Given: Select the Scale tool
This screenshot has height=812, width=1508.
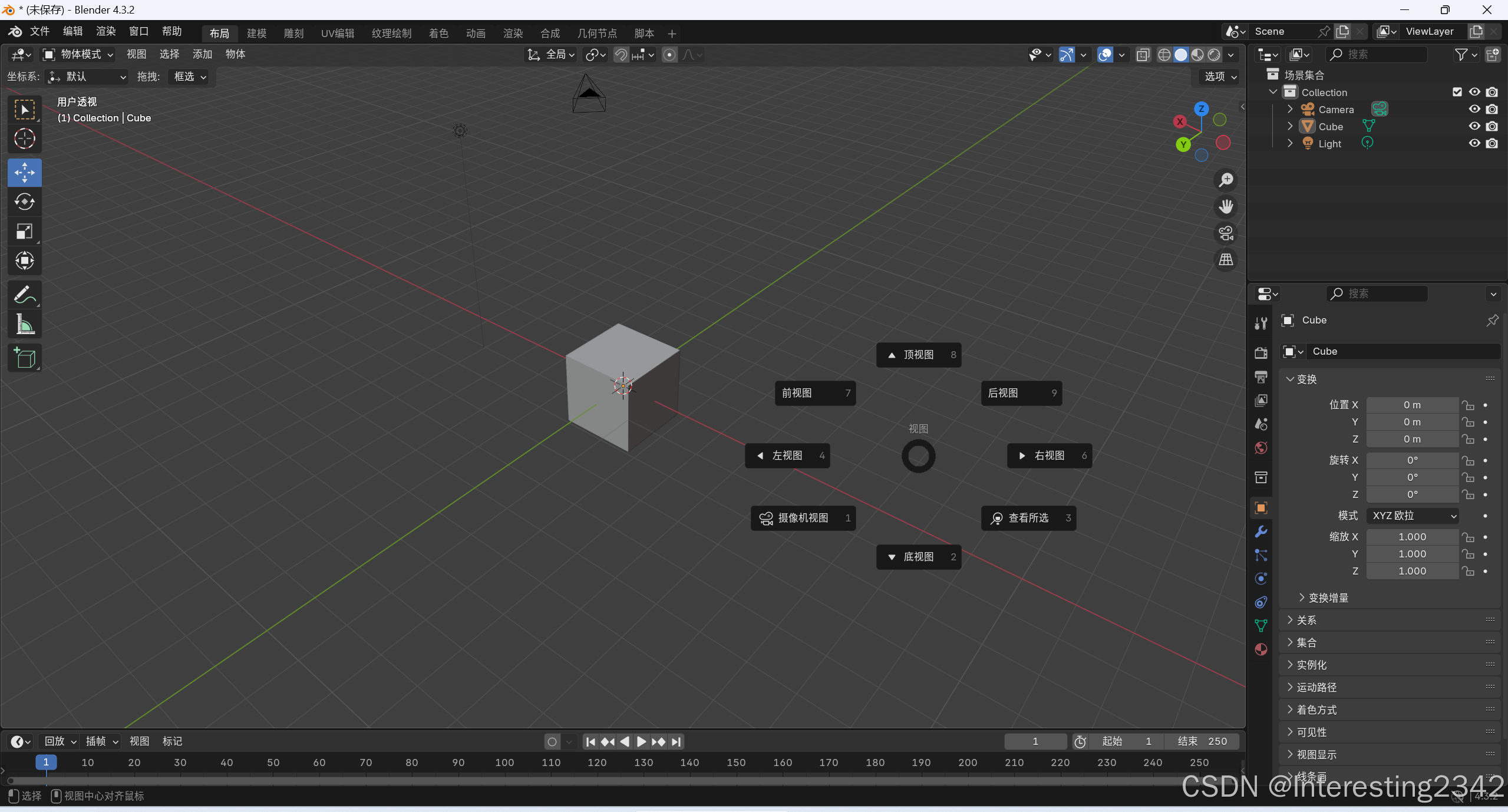Looking at the screenshot, I should click(x=24, y=232).
